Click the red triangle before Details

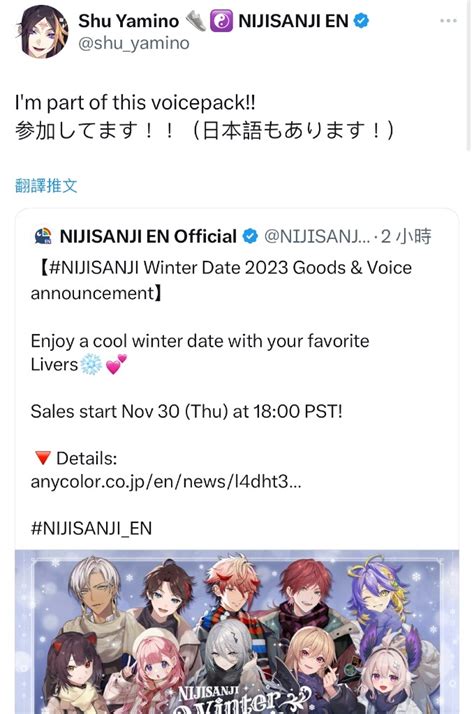point(43,458)
